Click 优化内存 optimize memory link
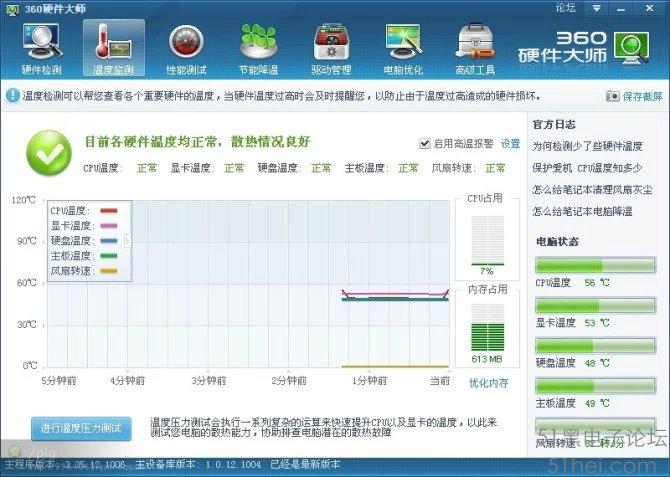The image size is (670, 477). 488,383
